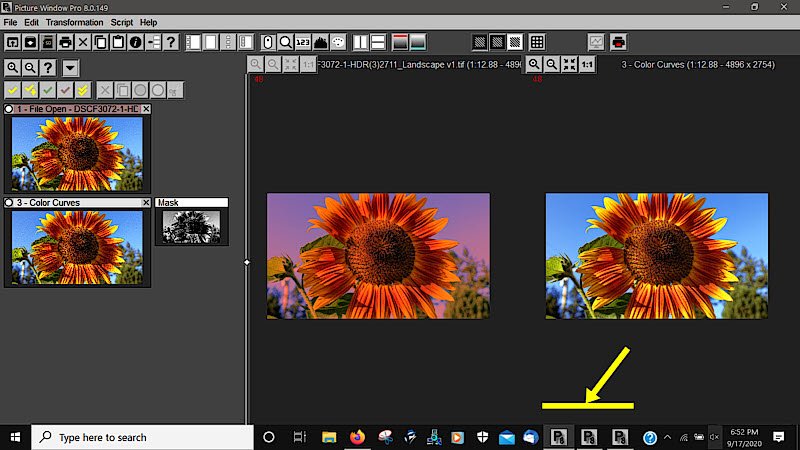Click the pane divider handle
Screen dimensions: 800x450
tap(247, 262)
